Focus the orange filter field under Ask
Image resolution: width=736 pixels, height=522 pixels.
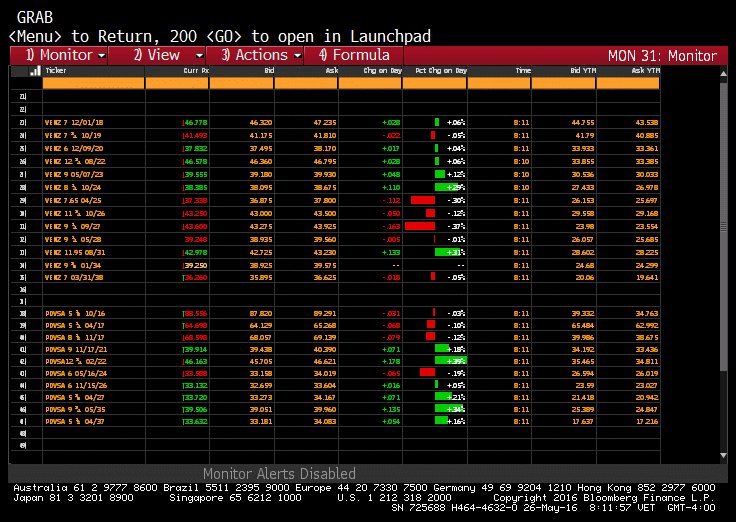point(306,84)
